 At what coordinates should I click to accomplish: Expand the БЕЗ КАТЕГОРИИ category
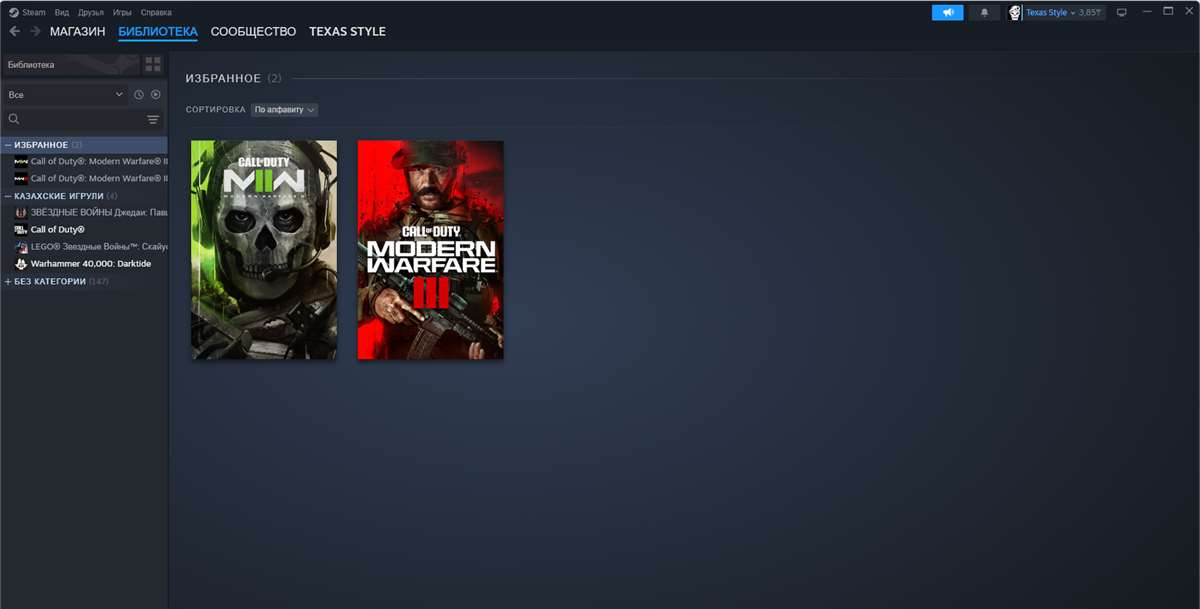(10, 281)
